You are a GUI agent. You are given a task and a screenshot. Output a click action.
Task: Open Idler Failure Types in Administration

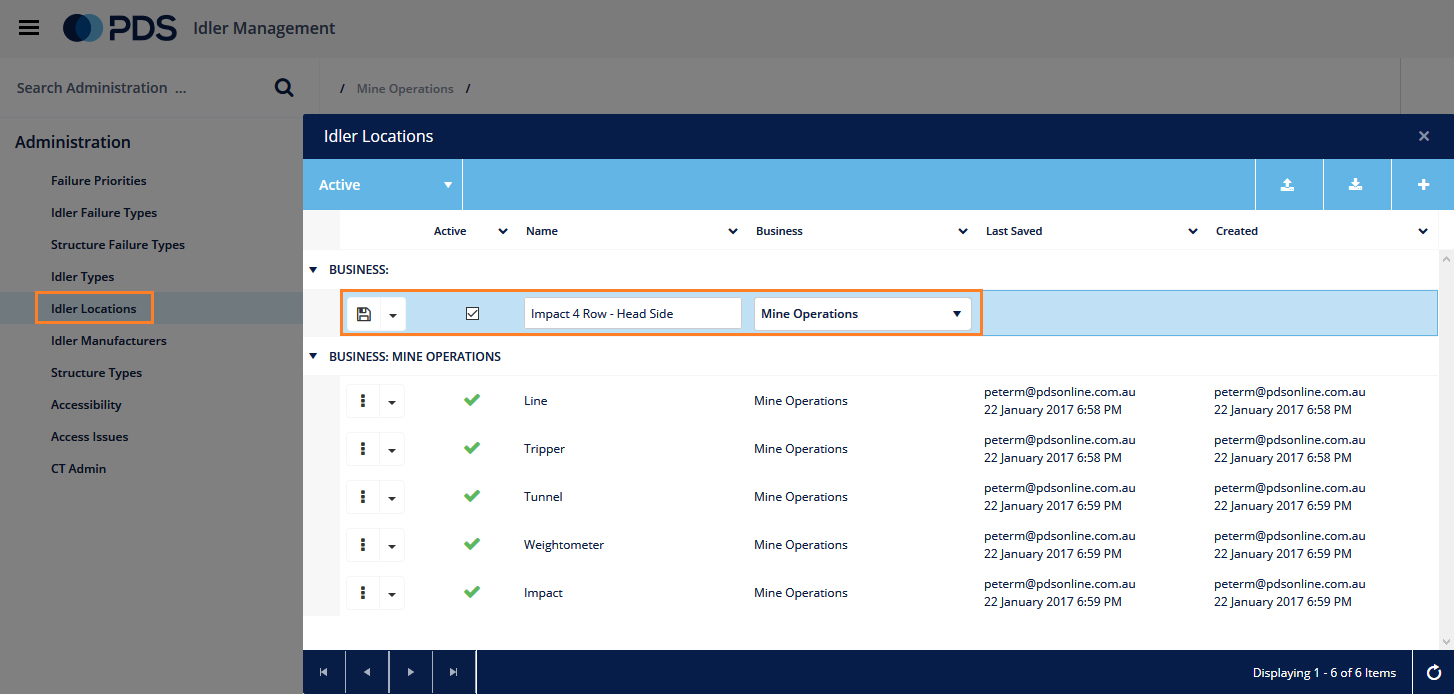click(x=104, y=213)
